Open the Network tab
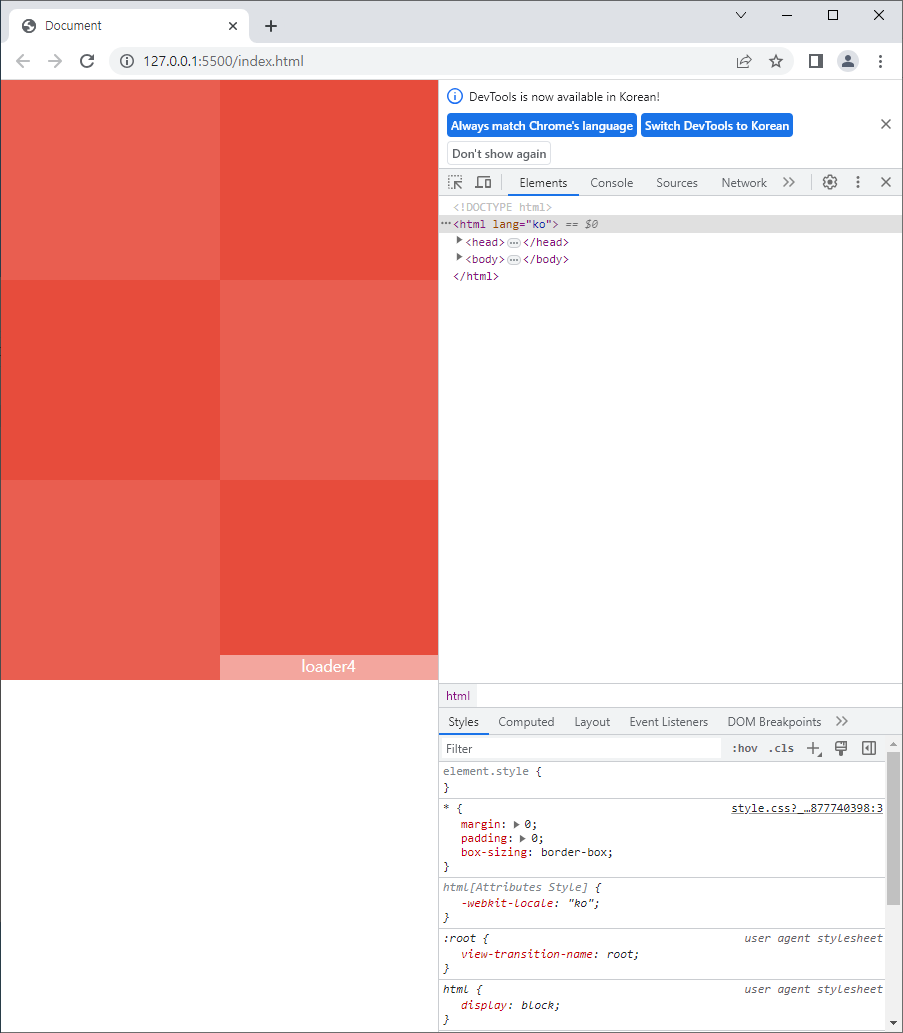Screen dimensions: 903x1033 click(744, 183)
